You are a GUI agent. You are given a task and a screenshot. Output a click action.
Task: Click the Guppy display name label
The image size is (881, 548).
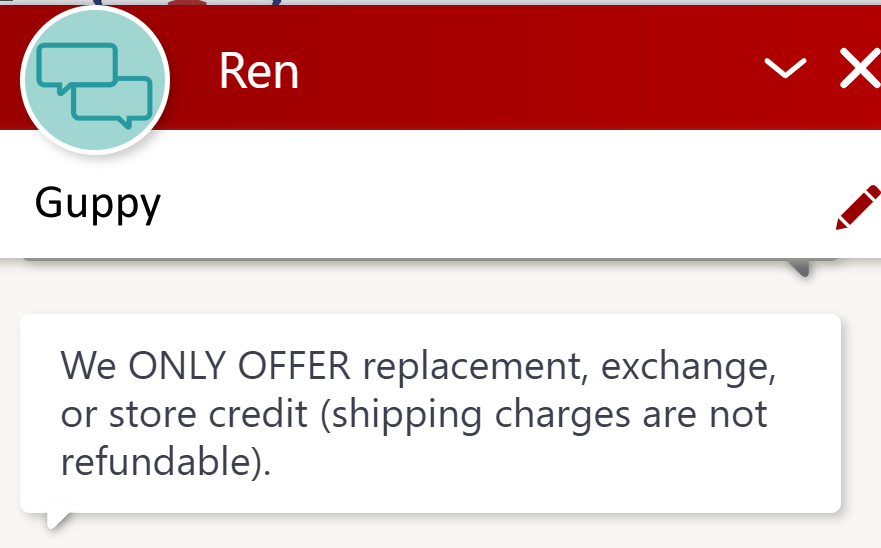tap(98, 203)
